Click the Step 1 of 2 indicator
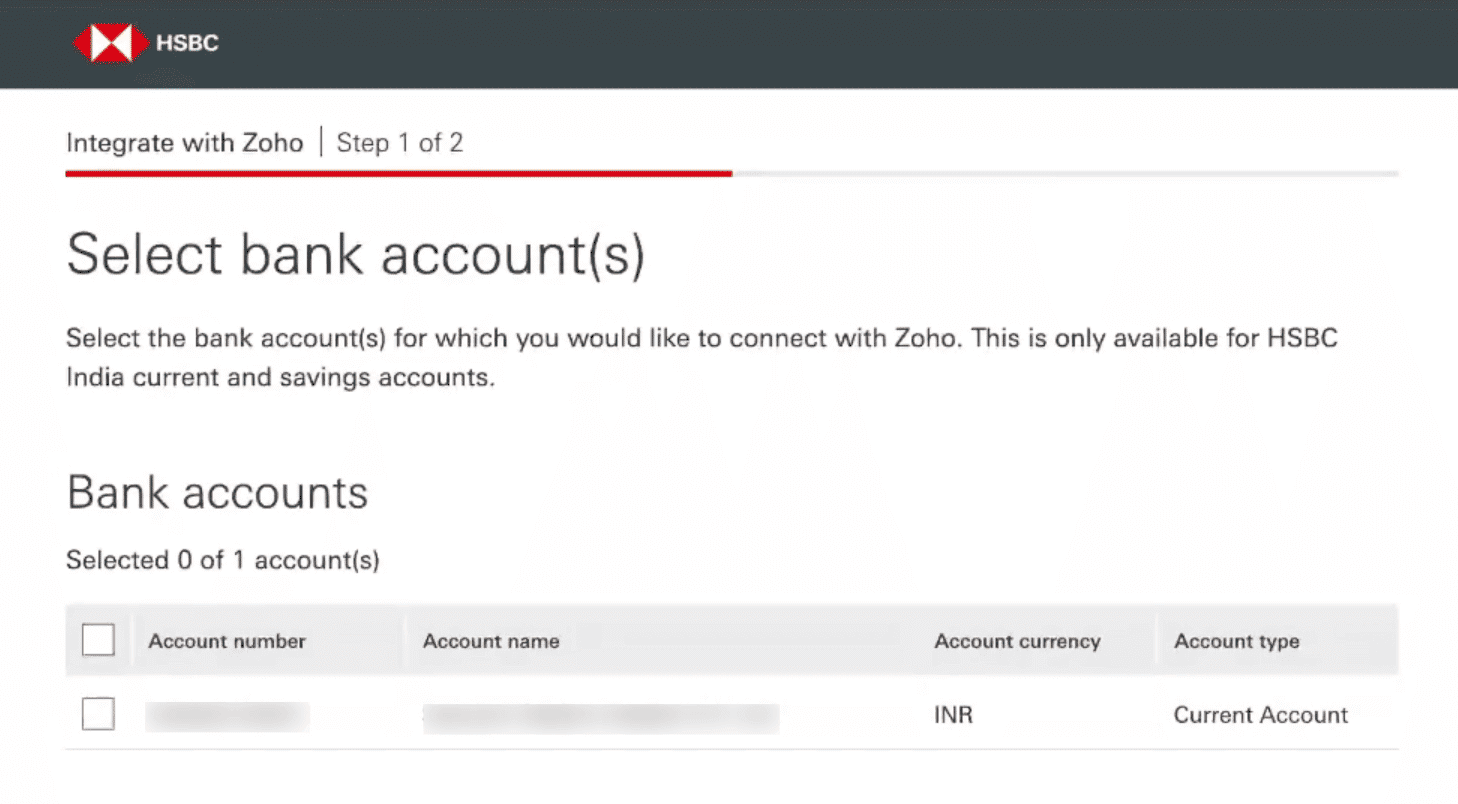The height and width of the screenshot is (804, 1458). [x=400, y=143]
